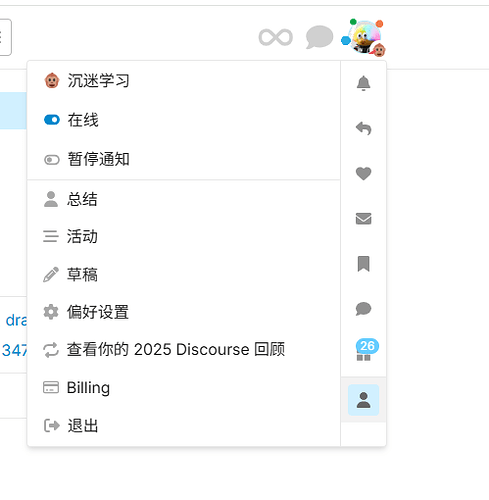
Task: View 查看你的 2025 Discourse 回顾
Action: click(184, 350)
